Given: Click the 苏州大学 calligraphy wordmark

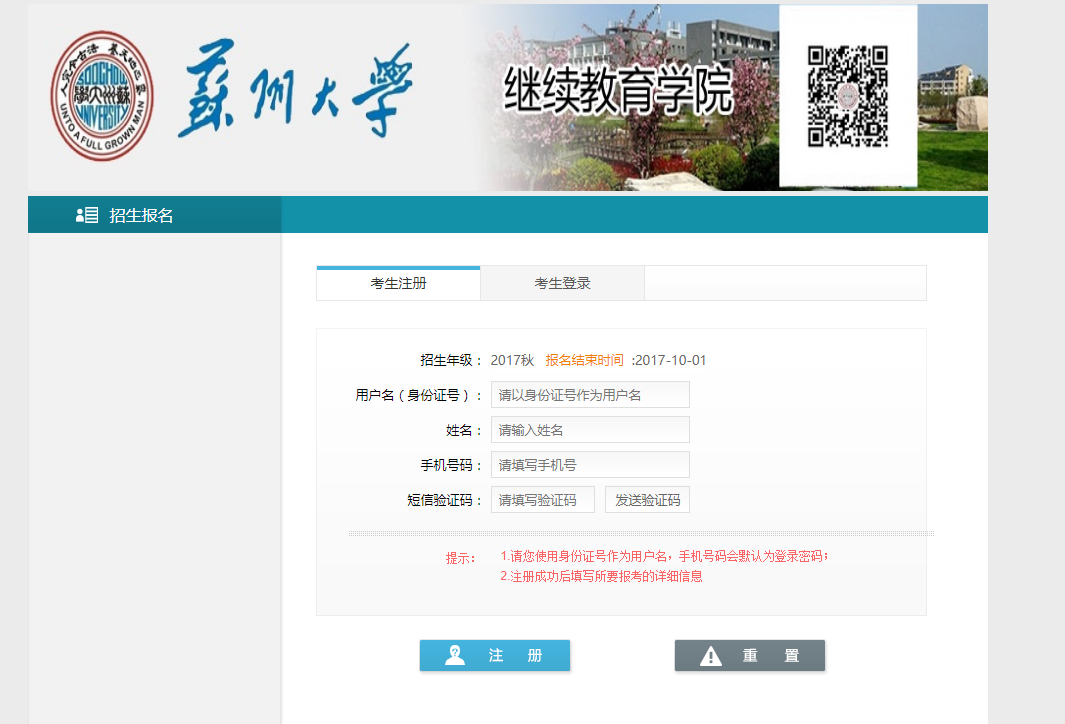Looking at the screenshot, I should 295,92.
